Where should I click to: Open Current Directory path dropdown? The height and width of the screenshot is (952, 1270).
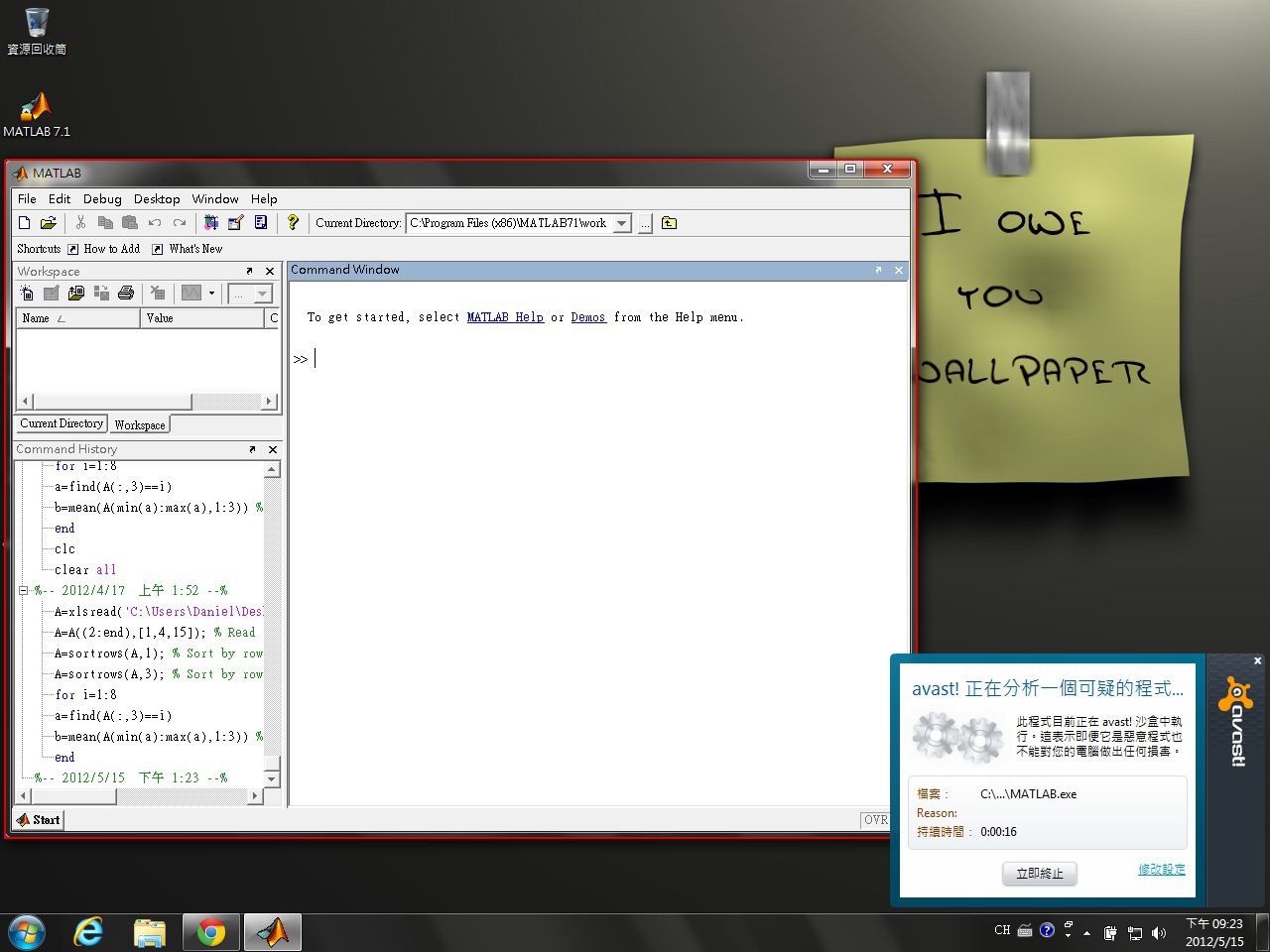coord(622,223)
